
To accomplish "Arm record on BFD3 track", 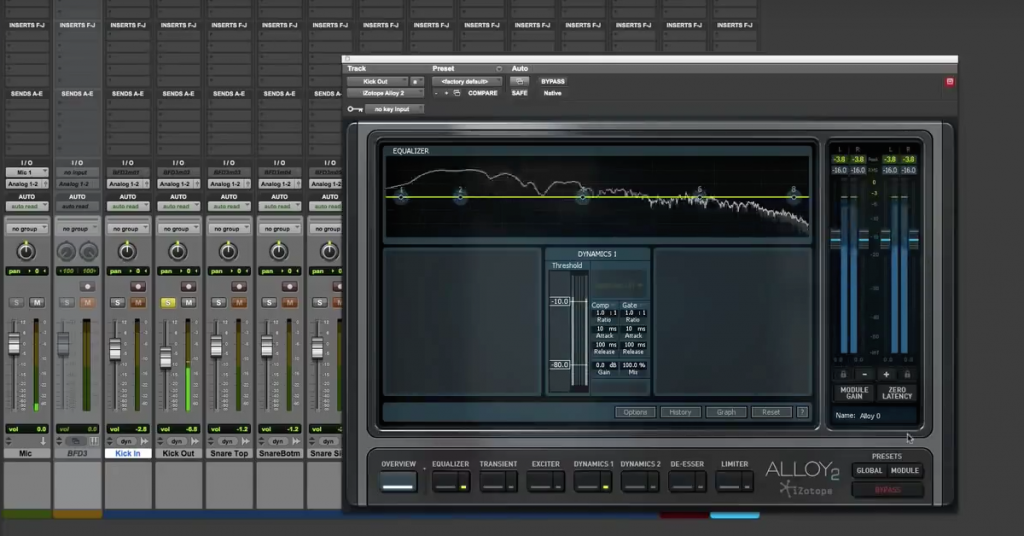I will pos(87,287).
